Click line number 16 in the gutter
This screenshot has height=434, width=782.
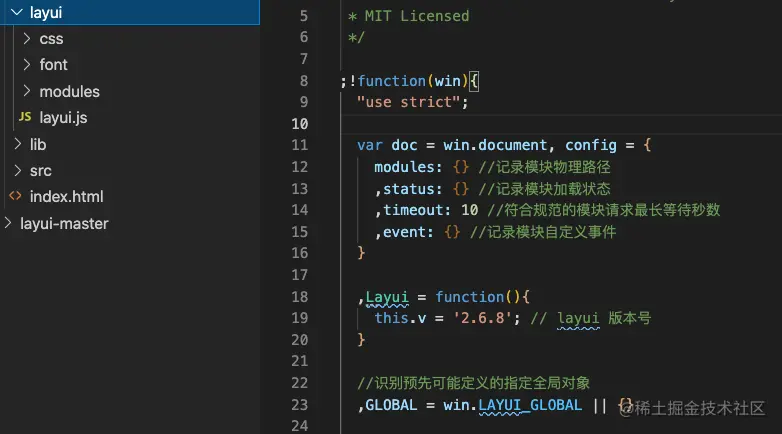(300, 253)
